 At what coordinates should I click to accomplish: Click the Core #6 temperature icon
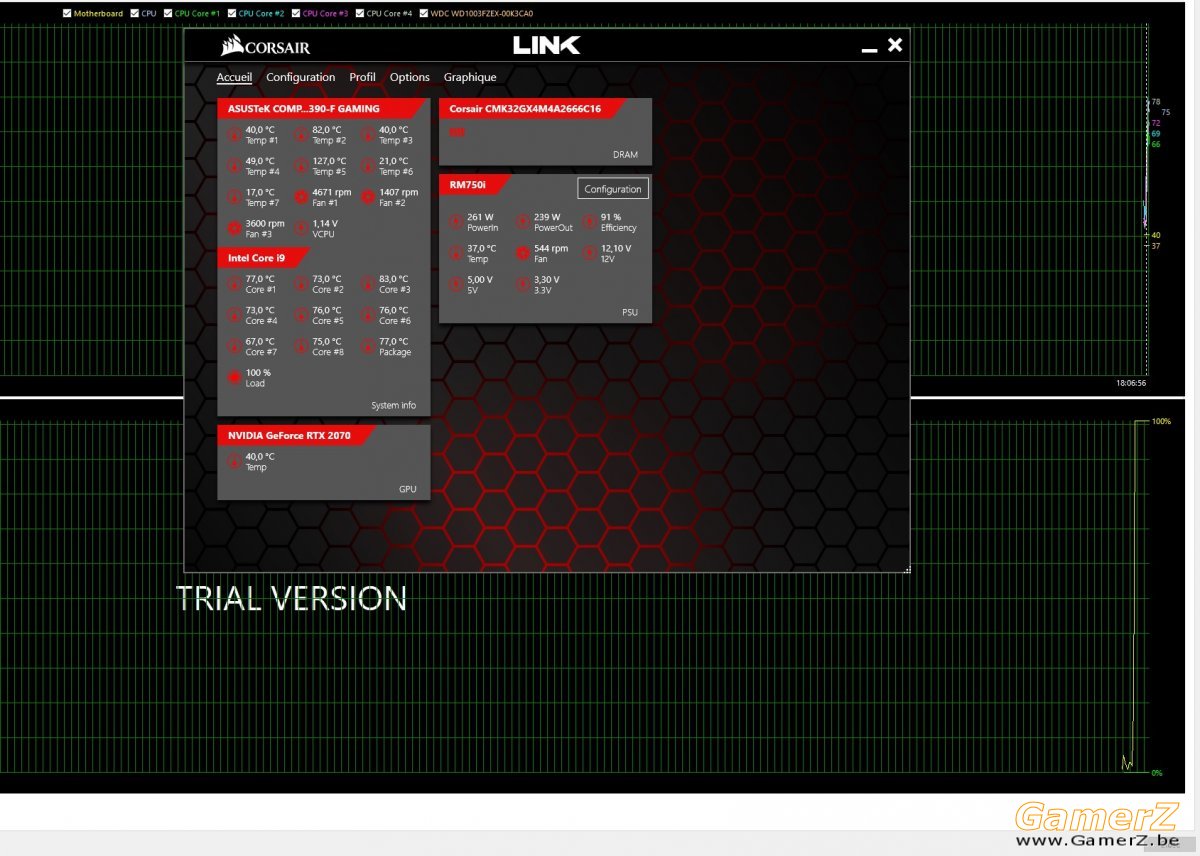coord(368,315)
